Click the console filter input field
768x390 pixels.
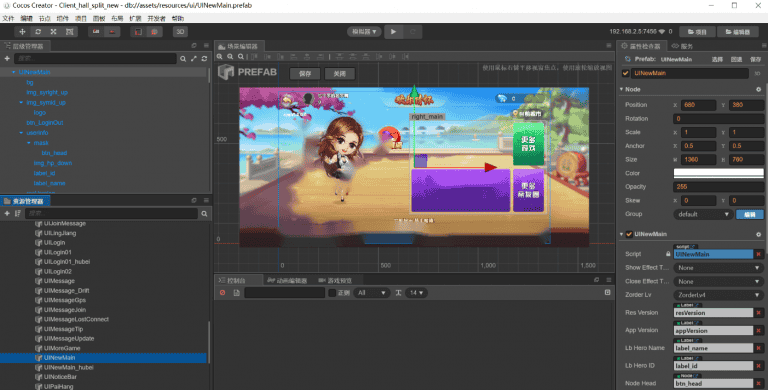[285, 292]
